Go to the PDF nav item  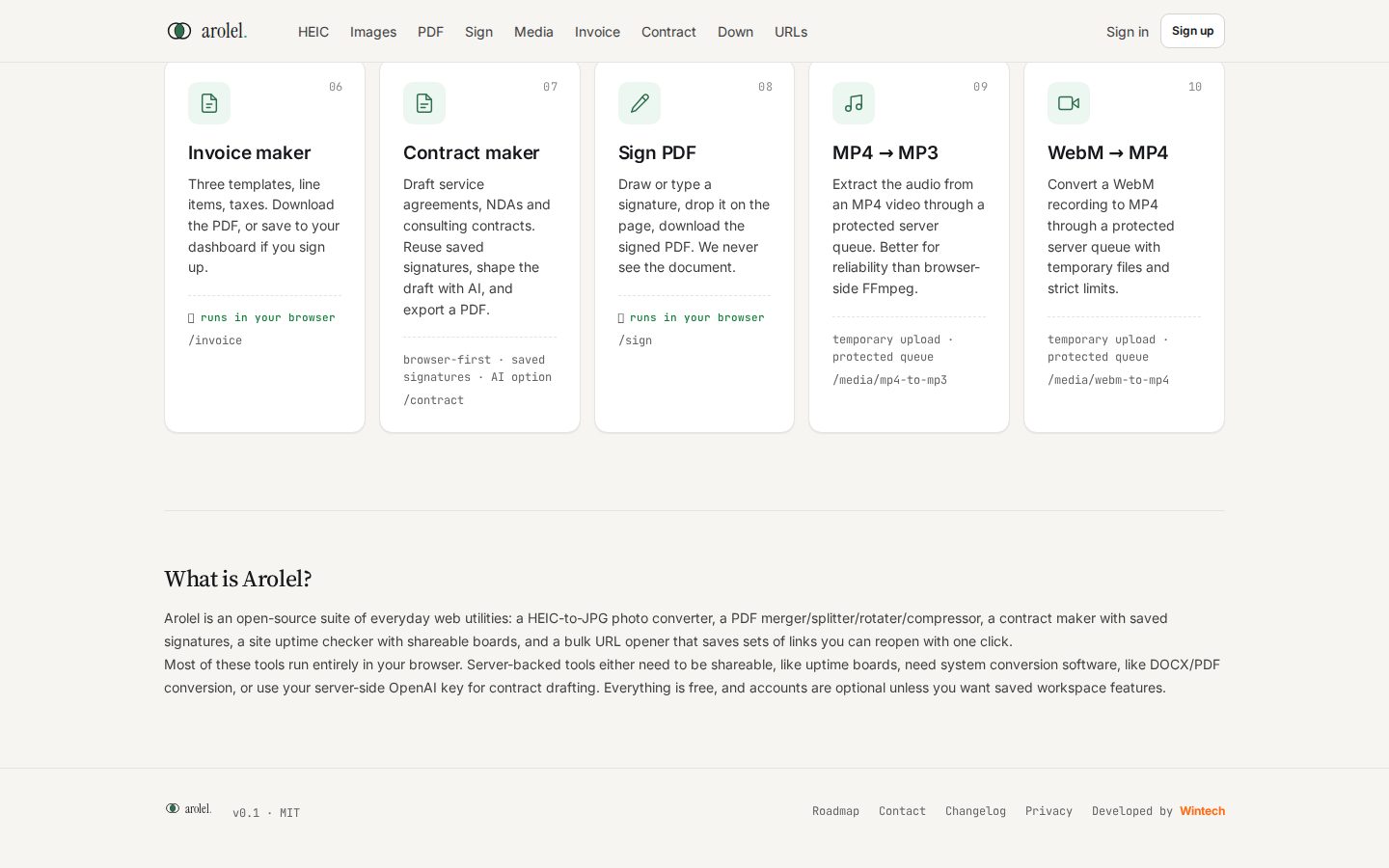[x=430, y=32]
